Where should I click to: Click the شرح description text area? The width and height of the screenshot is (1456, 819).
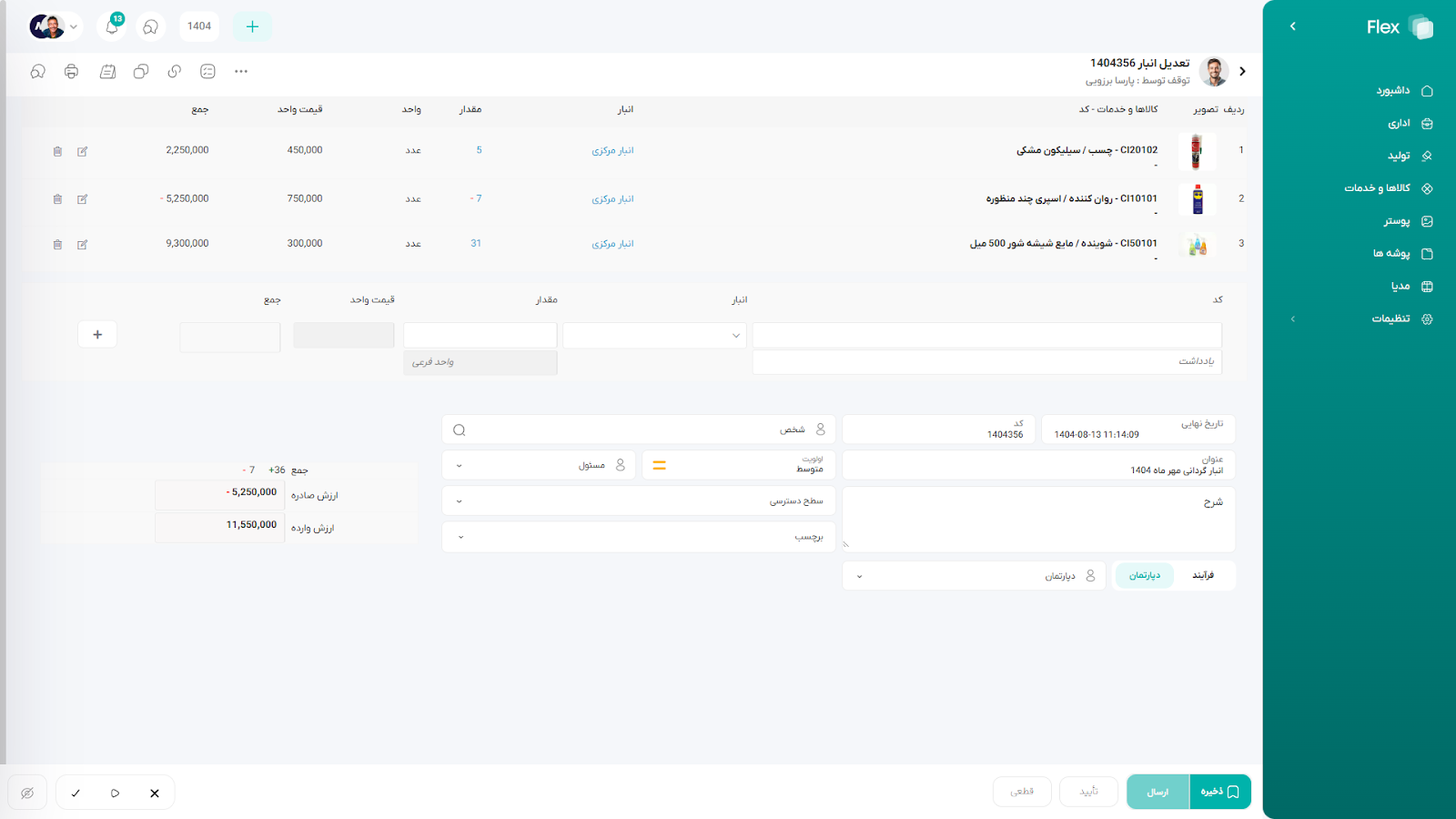[x=1038, y=519]
